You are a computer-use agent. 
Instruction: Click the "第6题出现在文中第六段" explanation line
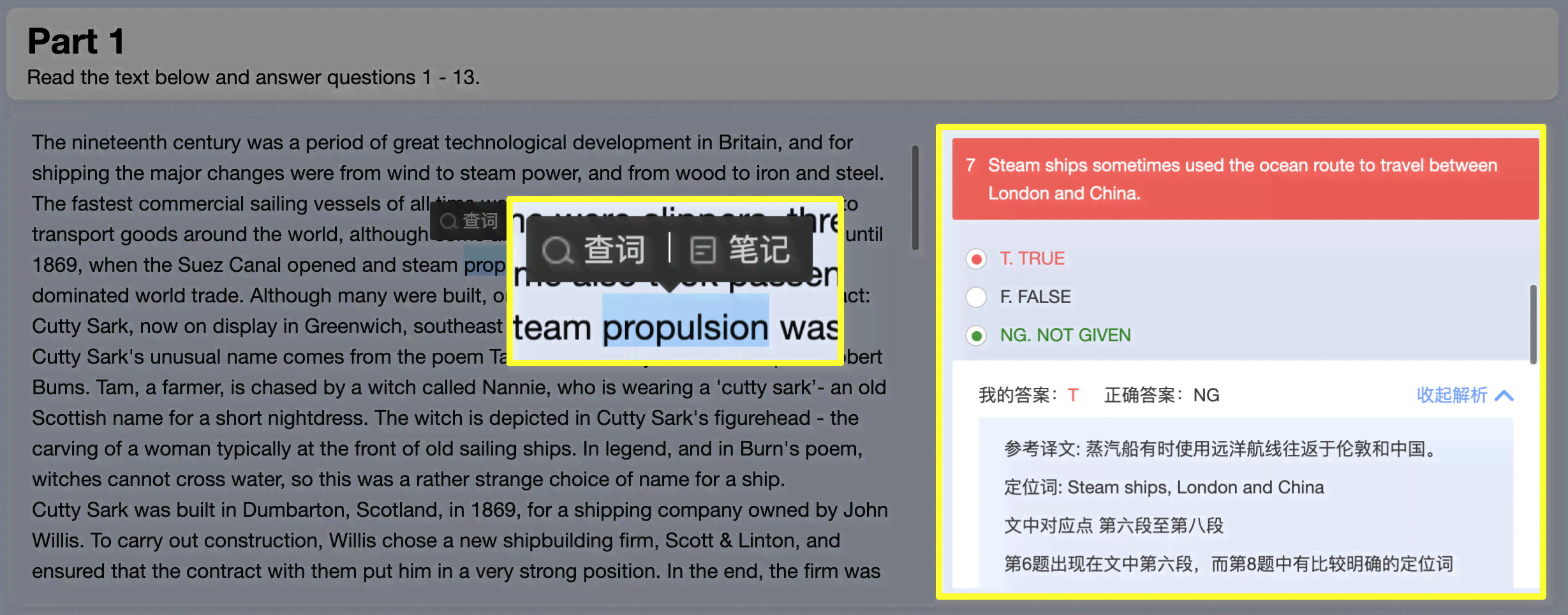[x=1229, y=564]
